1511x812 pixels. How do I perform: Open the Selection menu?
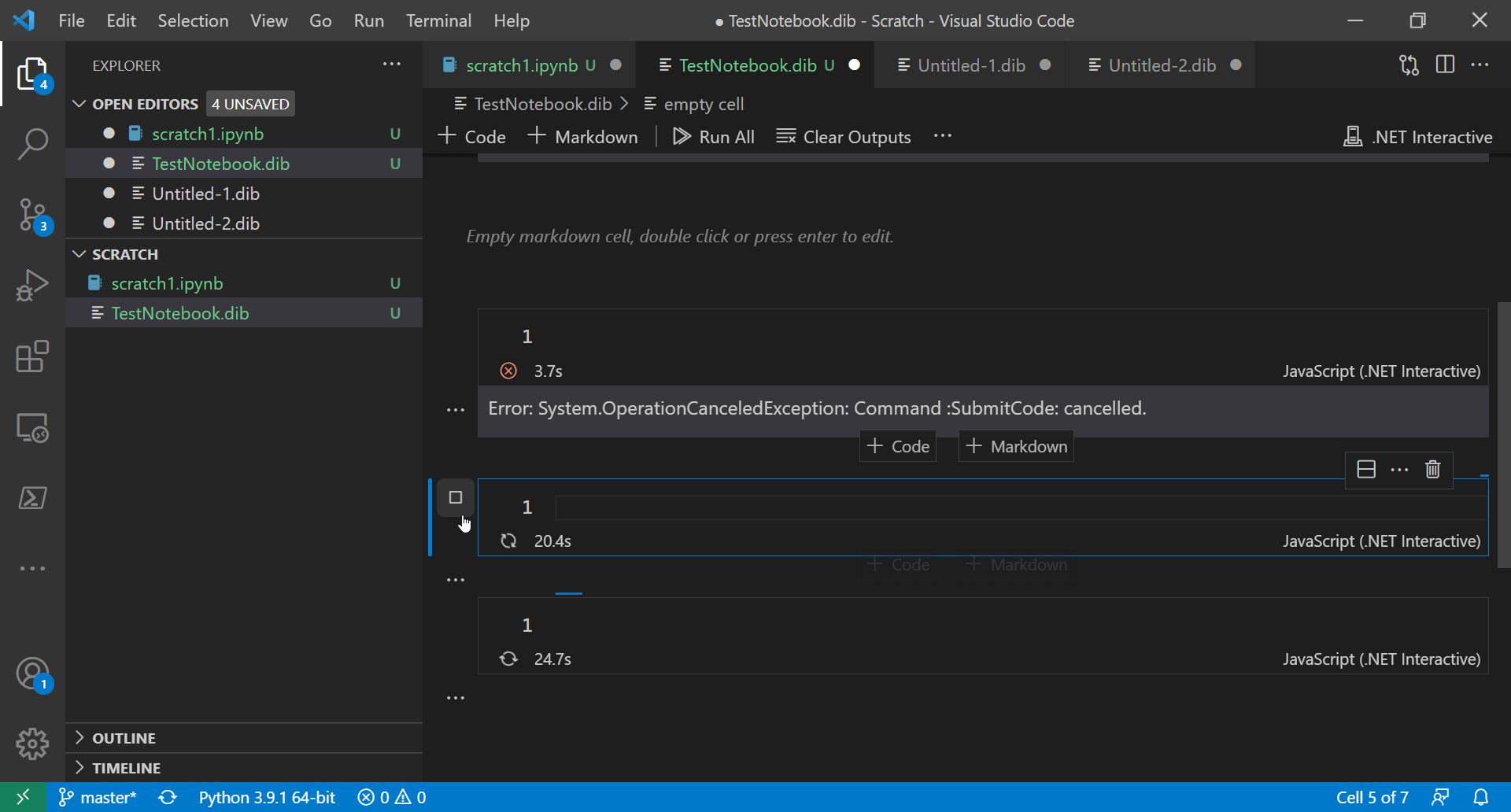point(193,20)
